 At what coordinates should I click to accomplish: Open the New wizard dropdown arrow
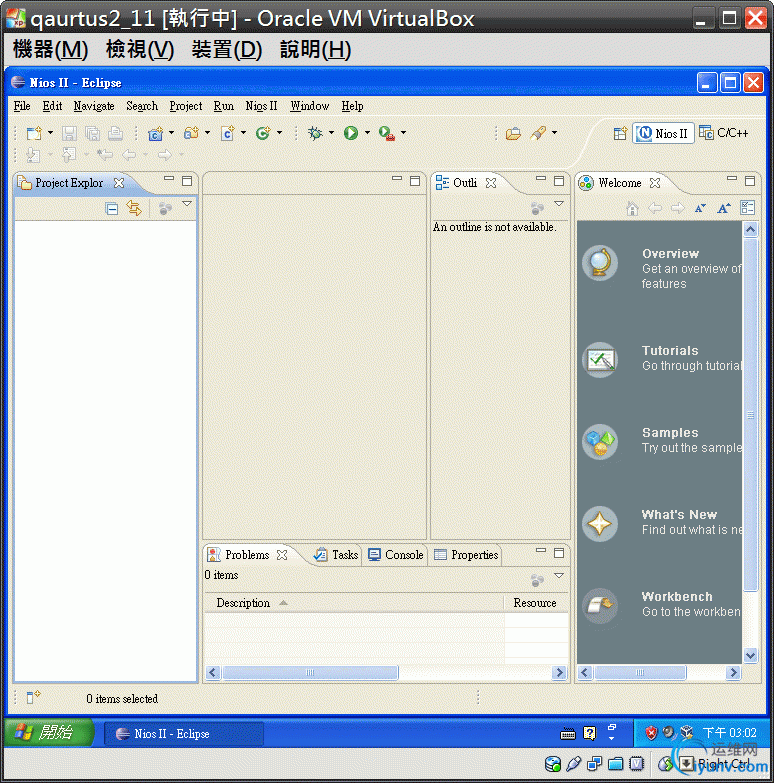click(x=50, y=133)
